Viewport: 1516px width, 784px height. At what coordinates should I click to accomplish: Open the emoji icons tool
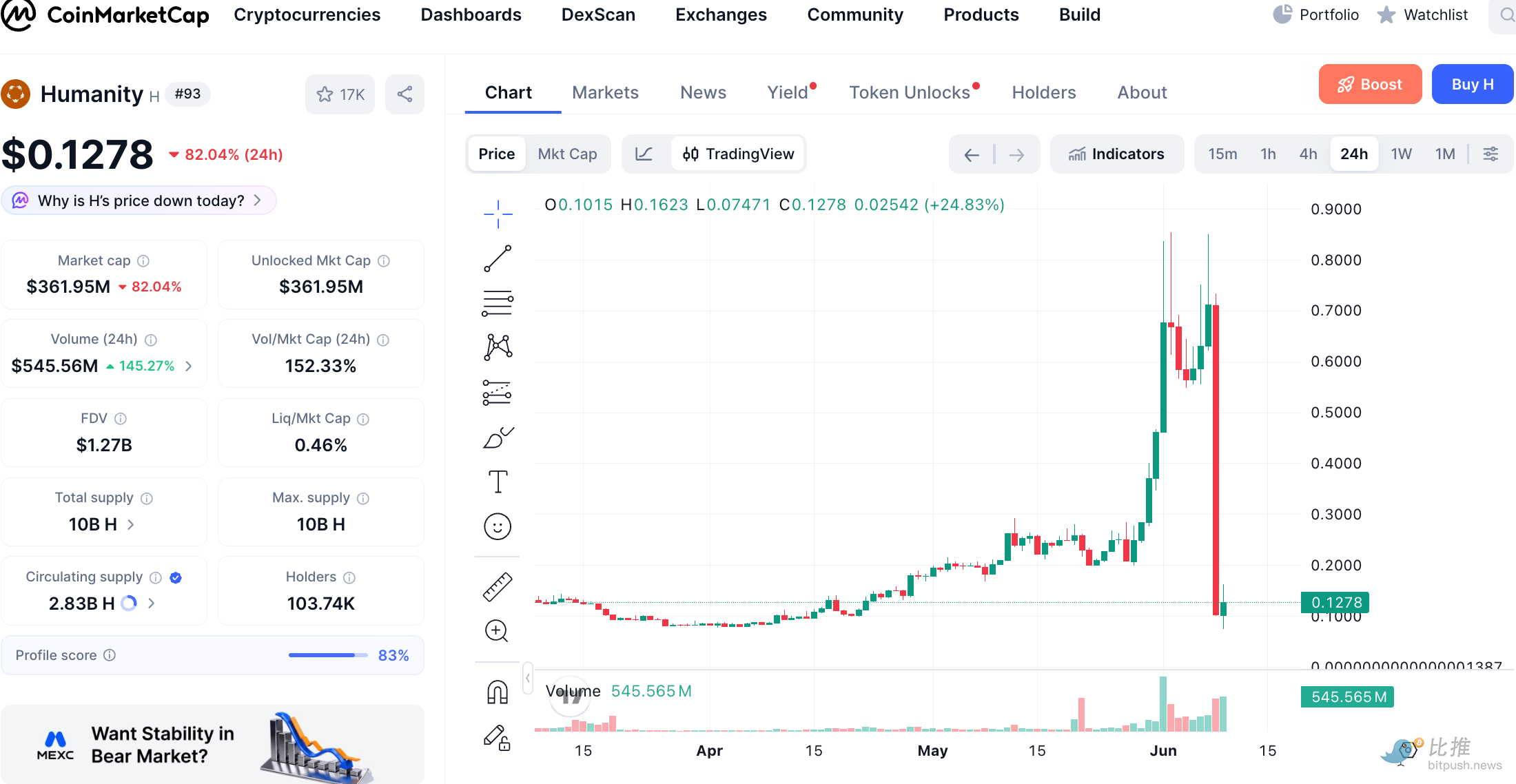(498, 526)
